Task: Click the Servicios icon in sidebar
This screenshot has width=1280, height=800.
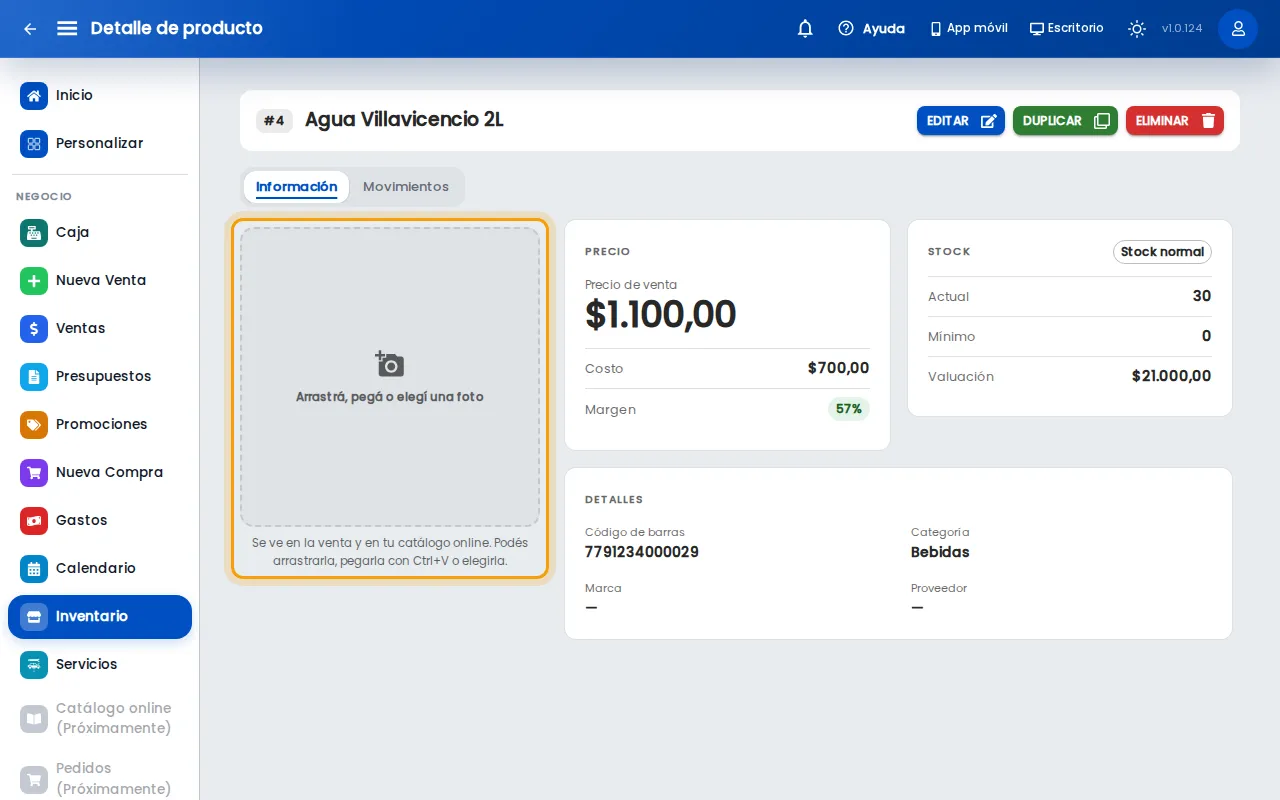Action: click(x=34, y=665)
